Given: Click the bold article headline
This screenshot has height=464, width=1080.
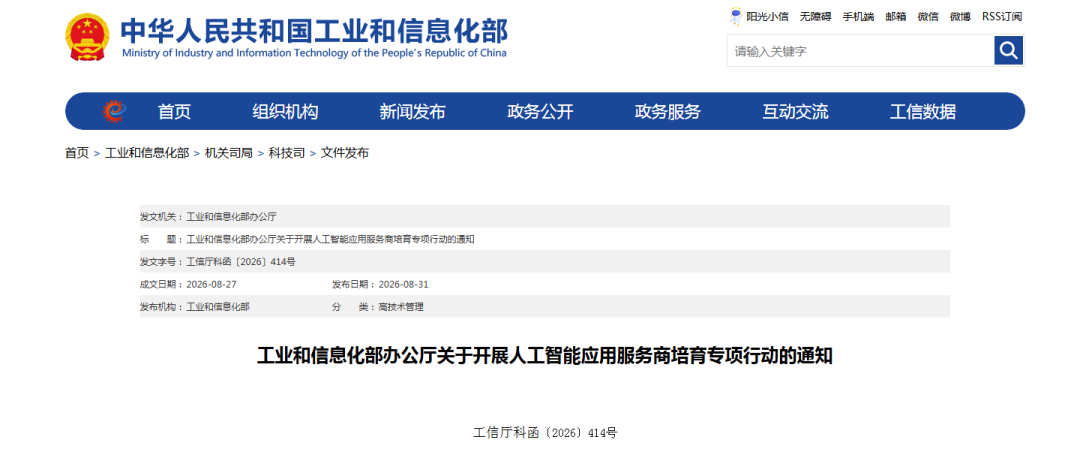Looking at the screenshot, I should coord(544,356).
